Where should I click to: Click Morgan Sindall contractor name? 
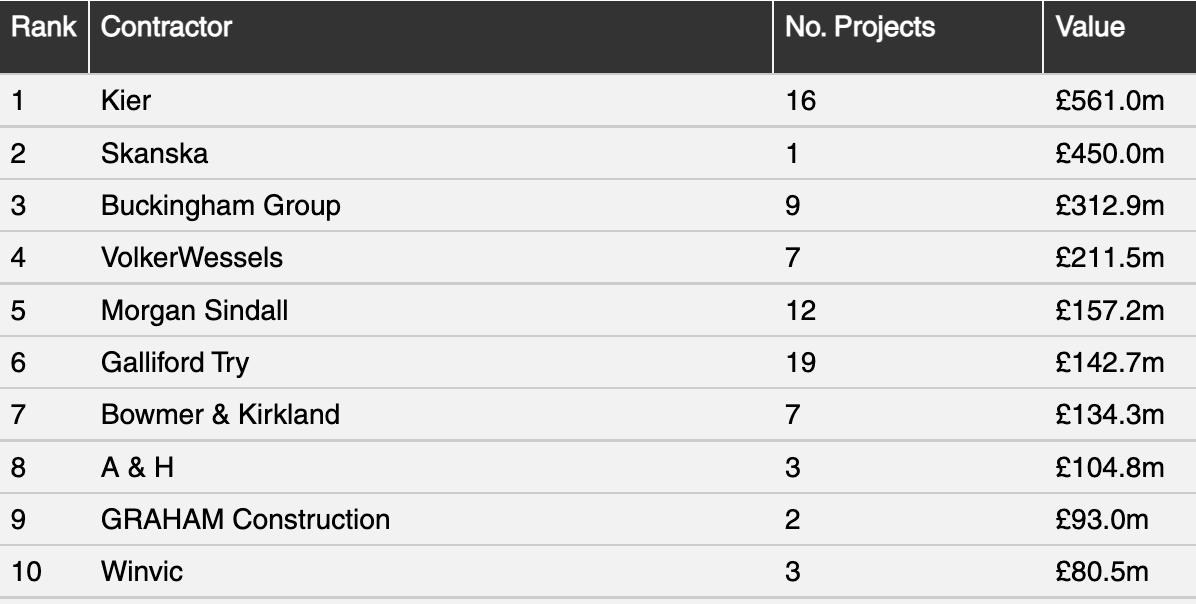click(195, 310)
